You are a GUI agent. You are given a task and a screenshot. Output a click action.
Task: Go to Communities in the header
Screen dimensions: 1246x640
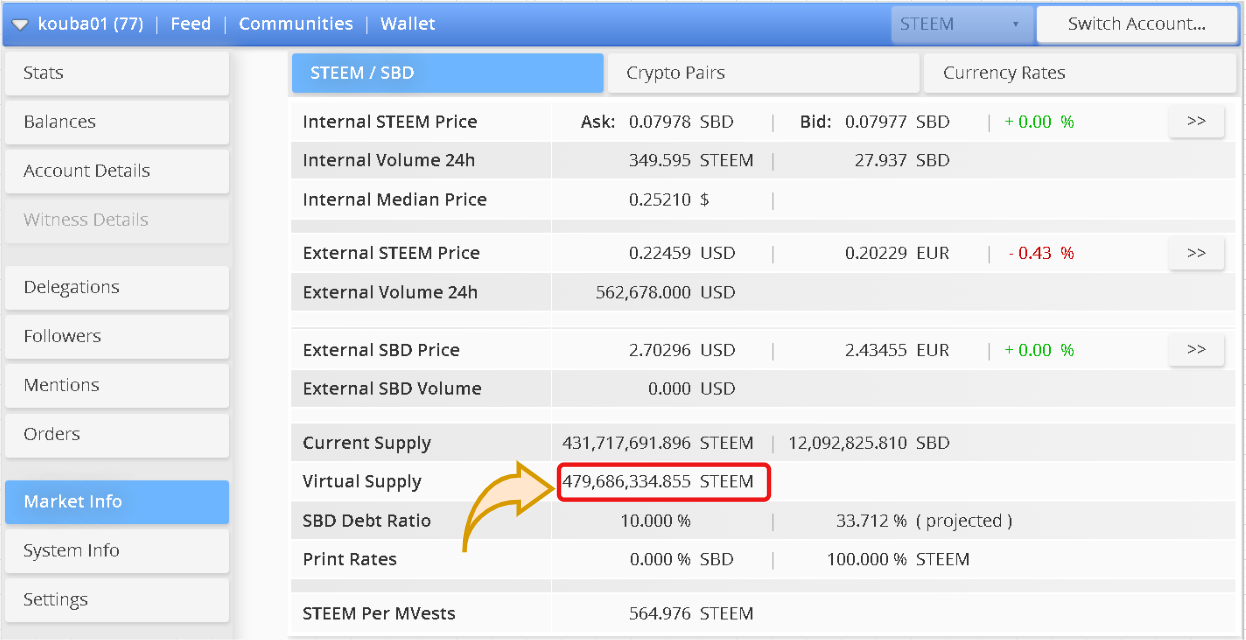click(x=296, y=24)
